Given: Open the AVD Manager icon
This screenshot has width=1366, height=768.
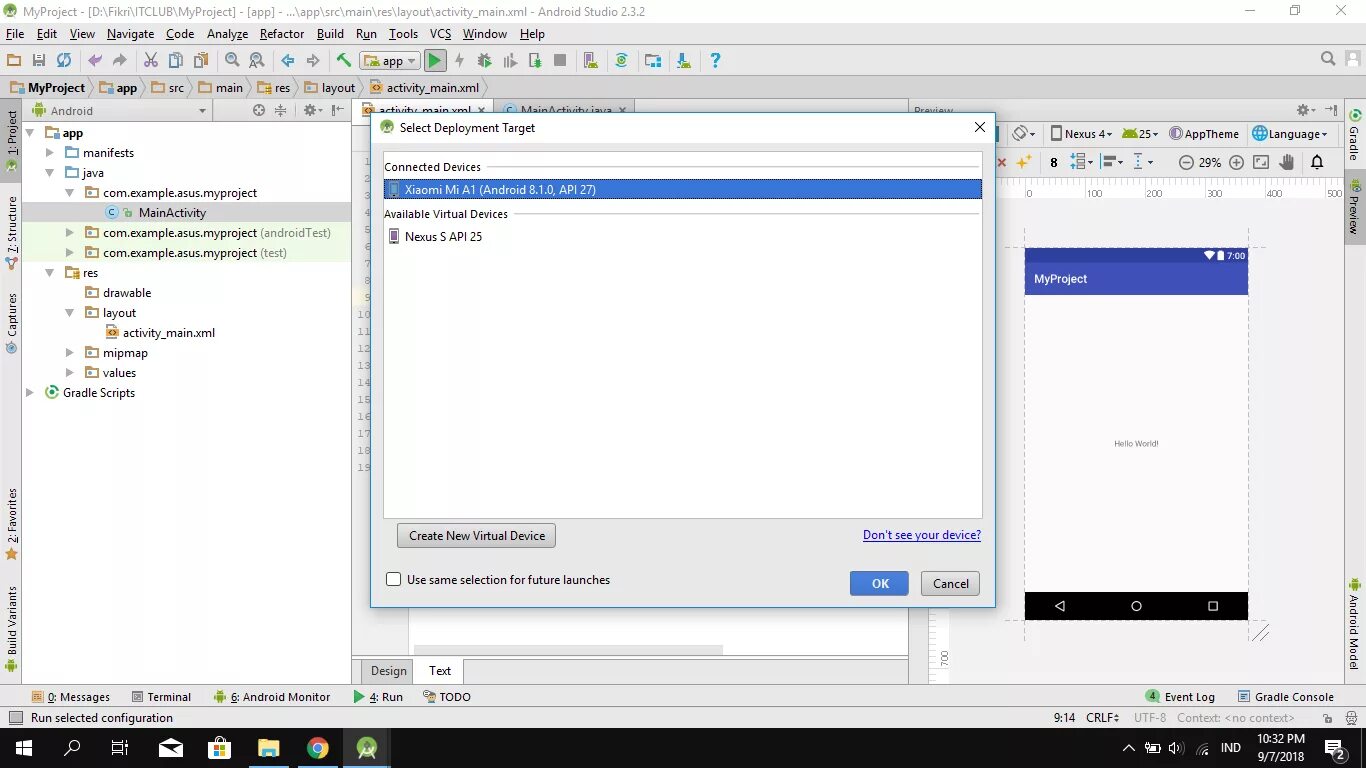Looking at the screenshot, I should (x=590, y=61).
